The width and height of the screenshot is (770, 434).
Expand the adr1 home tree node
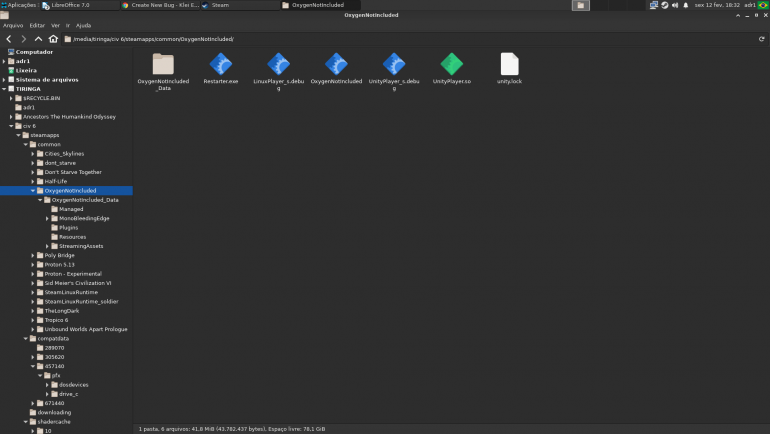coord(4,61)
